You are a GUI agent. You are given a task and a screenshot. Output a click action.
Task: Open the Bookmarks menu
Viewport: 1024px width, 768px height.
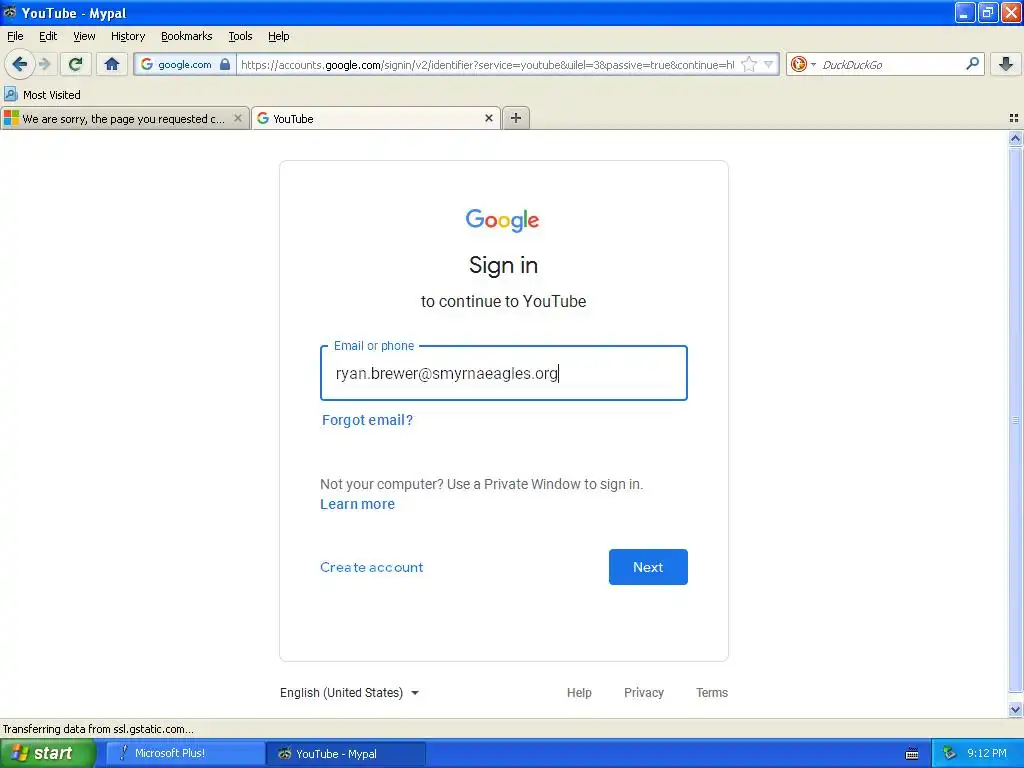click(187, 36)
